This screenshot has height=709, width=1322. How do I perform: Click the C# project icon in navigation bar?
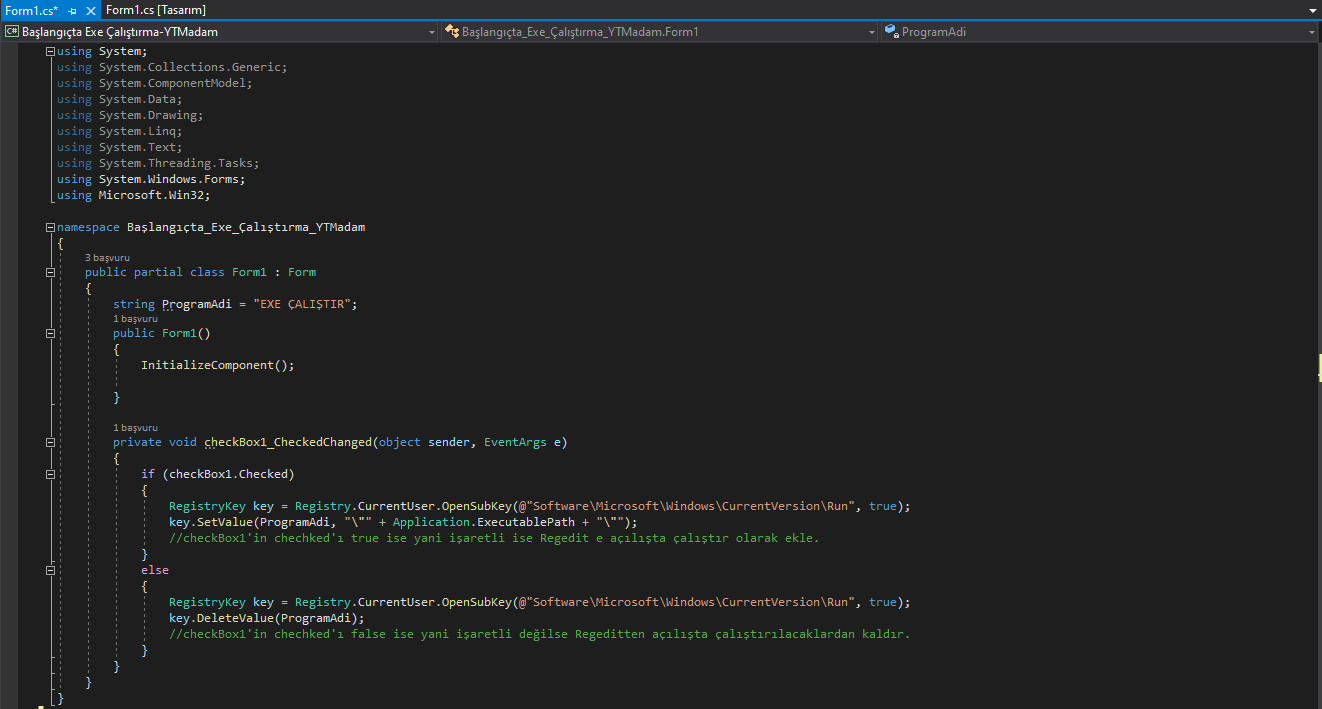click(x=12, y=32)
